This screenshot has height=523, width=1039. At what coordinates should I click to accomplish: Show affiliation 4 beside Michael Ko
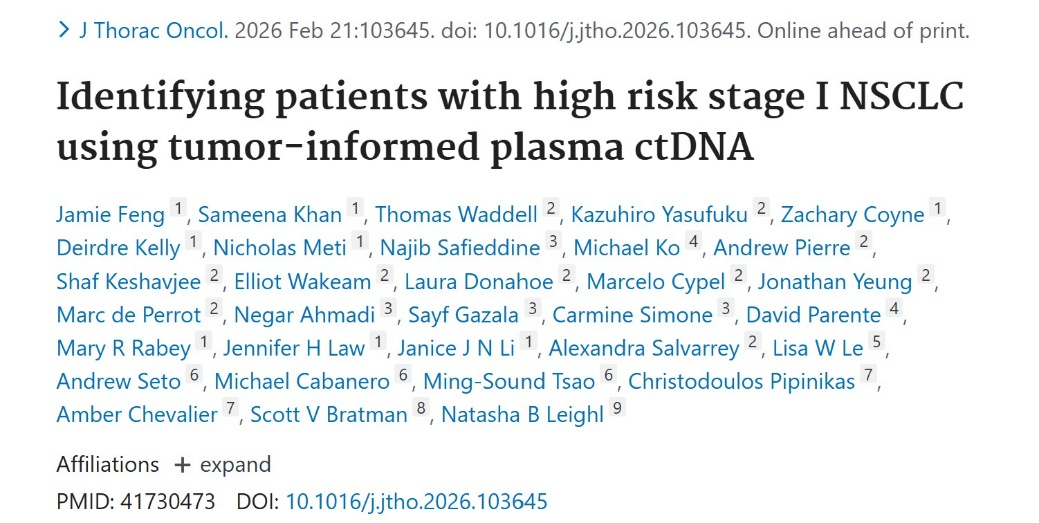pos(695,244)
